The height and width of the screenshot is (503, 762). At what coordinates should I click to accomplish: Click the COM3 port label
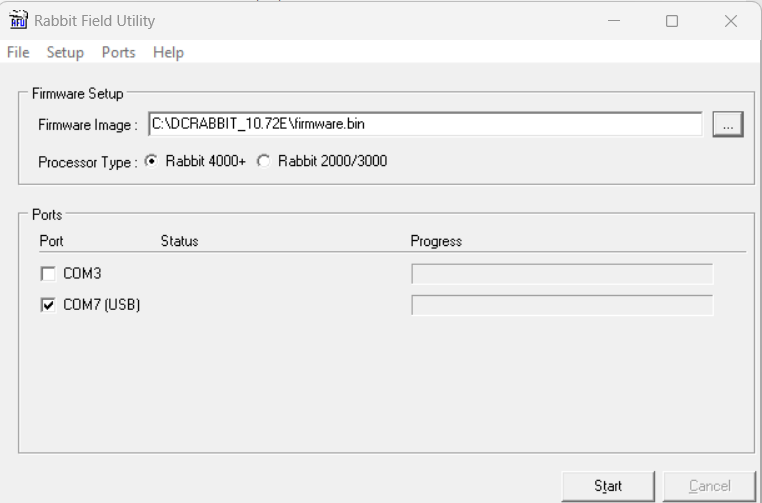pos(82,274)
